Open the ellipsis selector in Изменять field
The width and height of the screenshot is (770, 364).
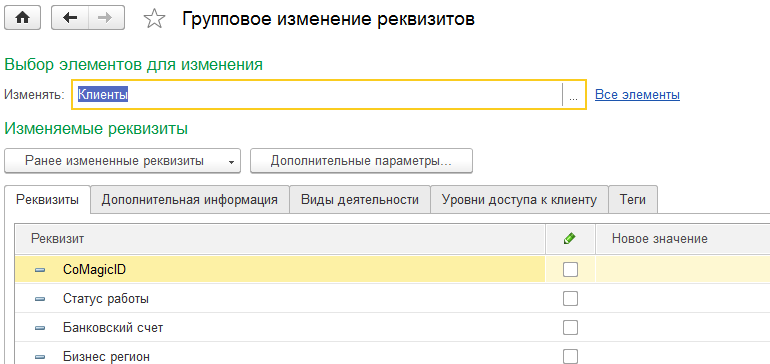[x=574, y=95]
